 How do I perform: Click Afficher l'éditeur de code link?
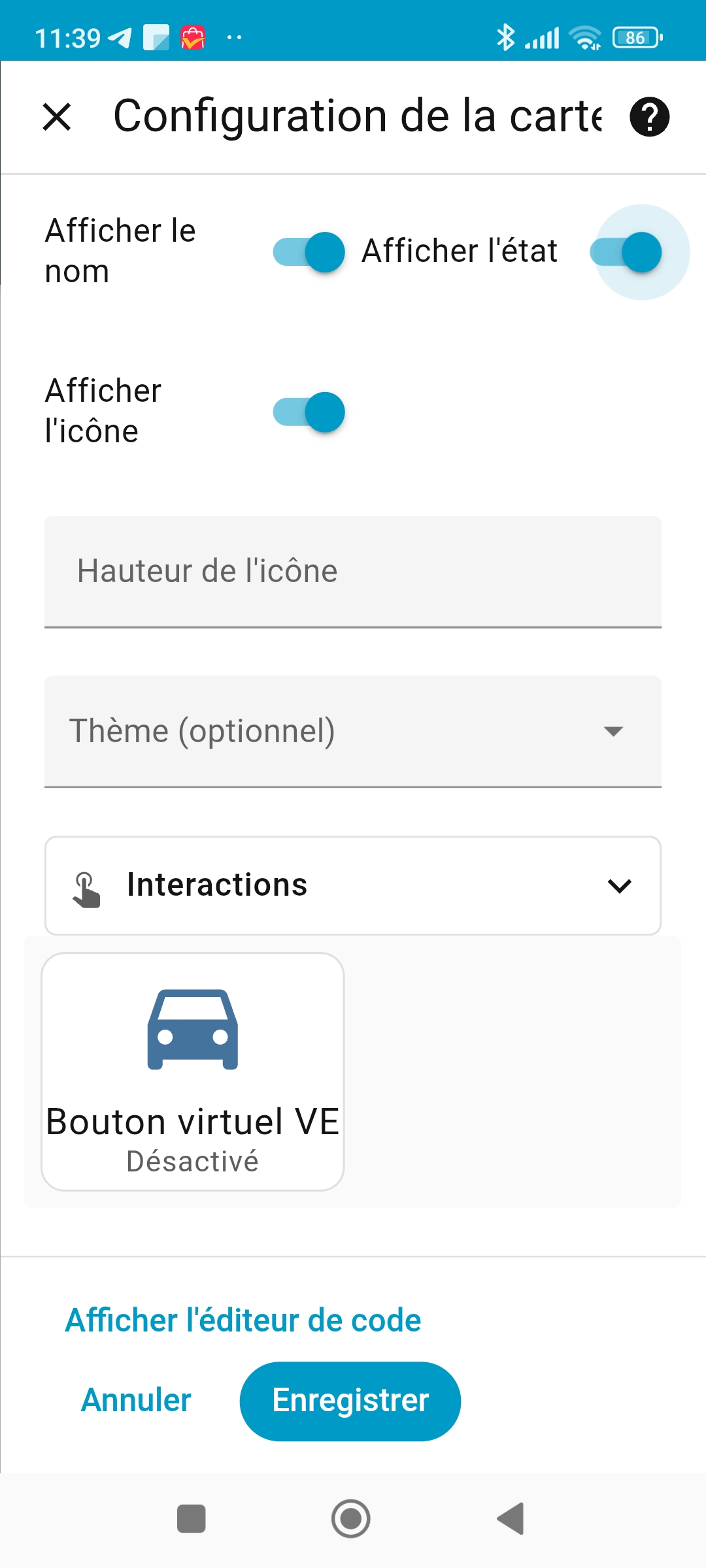click(243, 1320)
